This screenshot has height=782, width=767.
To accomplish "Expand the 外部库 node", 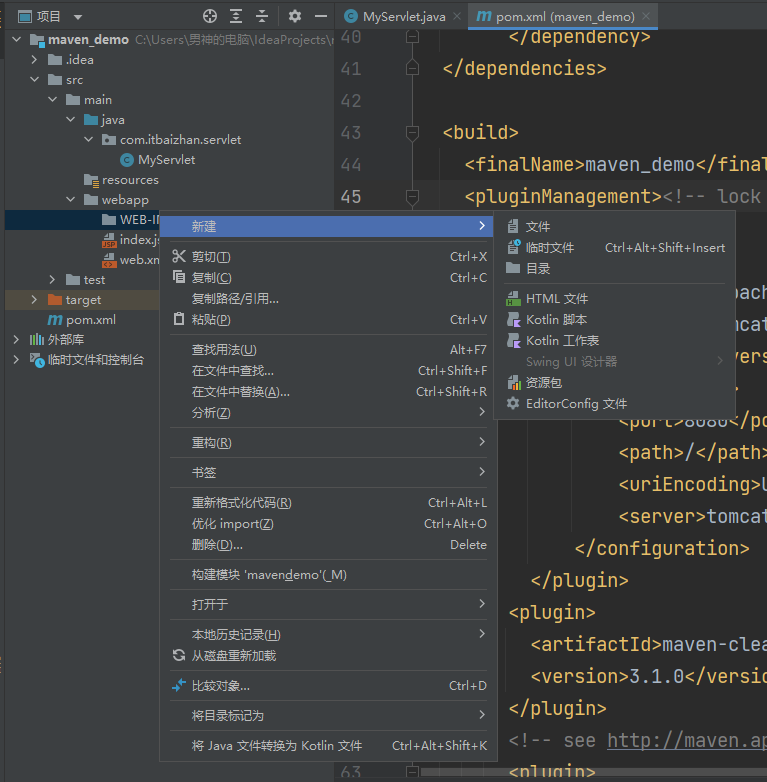I will [16, 339].
